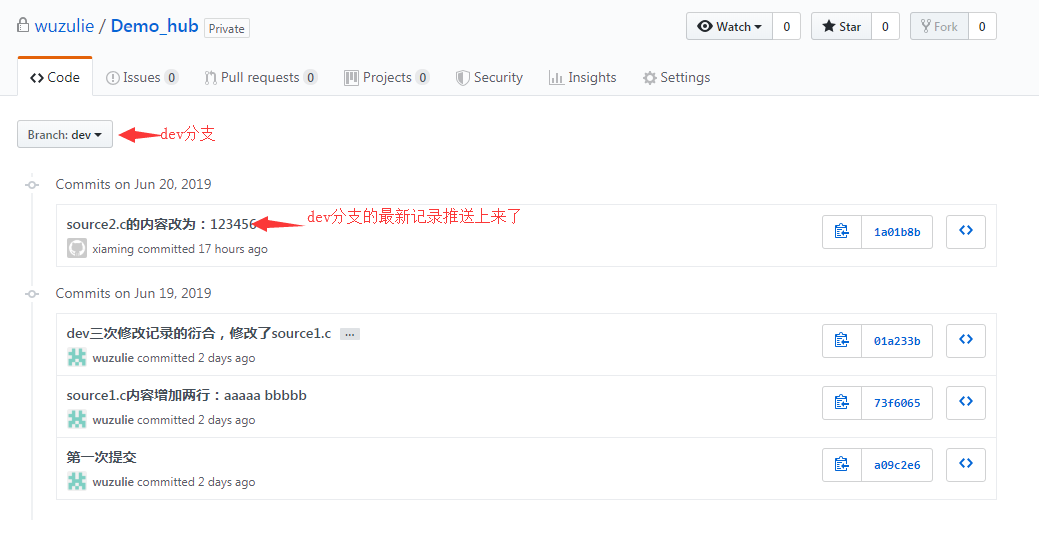Browse repository at commit 01a233b

(965, 341)
